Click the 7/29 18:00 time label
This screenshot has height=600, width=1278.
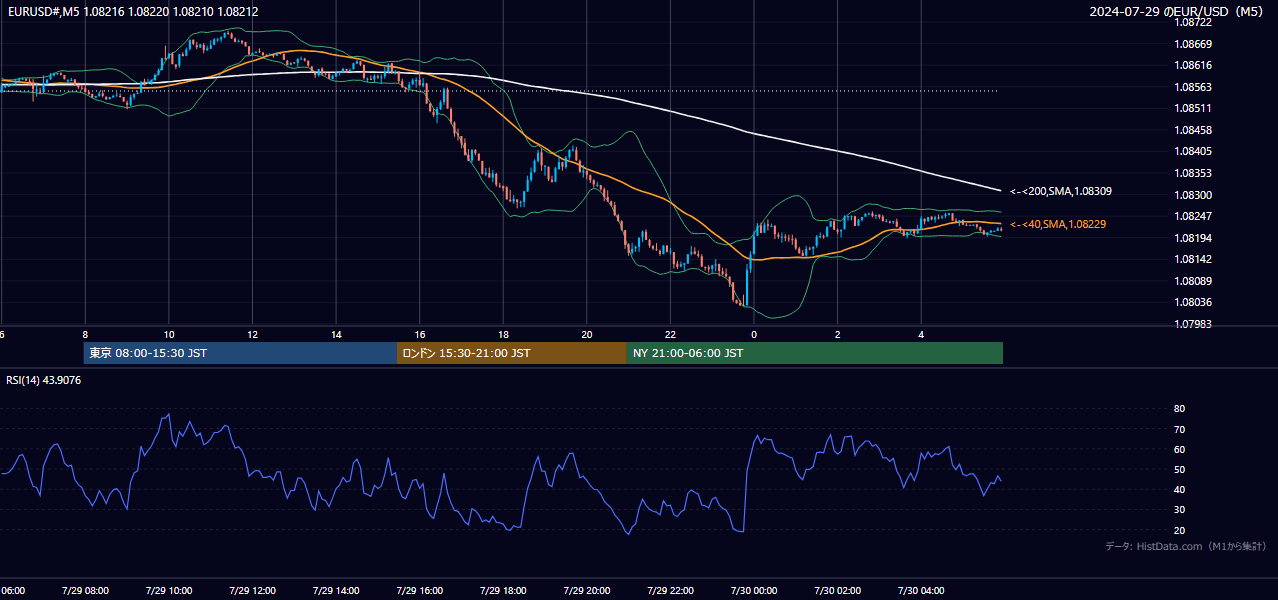[x=503, y=591]
